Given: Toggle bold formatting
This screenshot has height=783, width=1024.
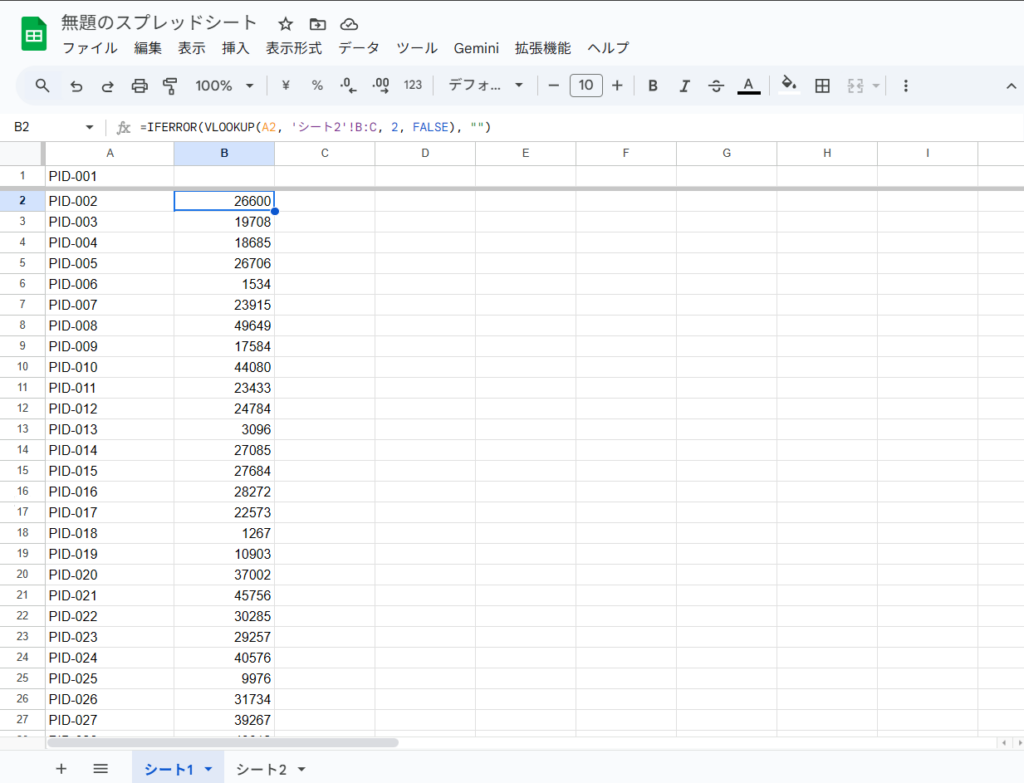Looking at the screenshot, I should pyautogui.click(x=653, y=86).
